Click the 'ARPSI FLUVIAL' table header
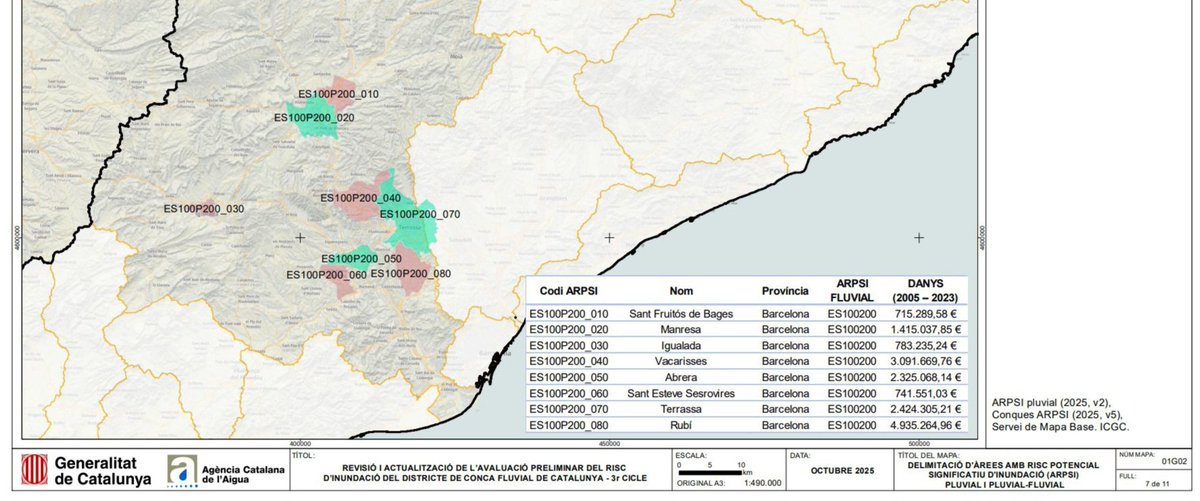 coord(851,291)
